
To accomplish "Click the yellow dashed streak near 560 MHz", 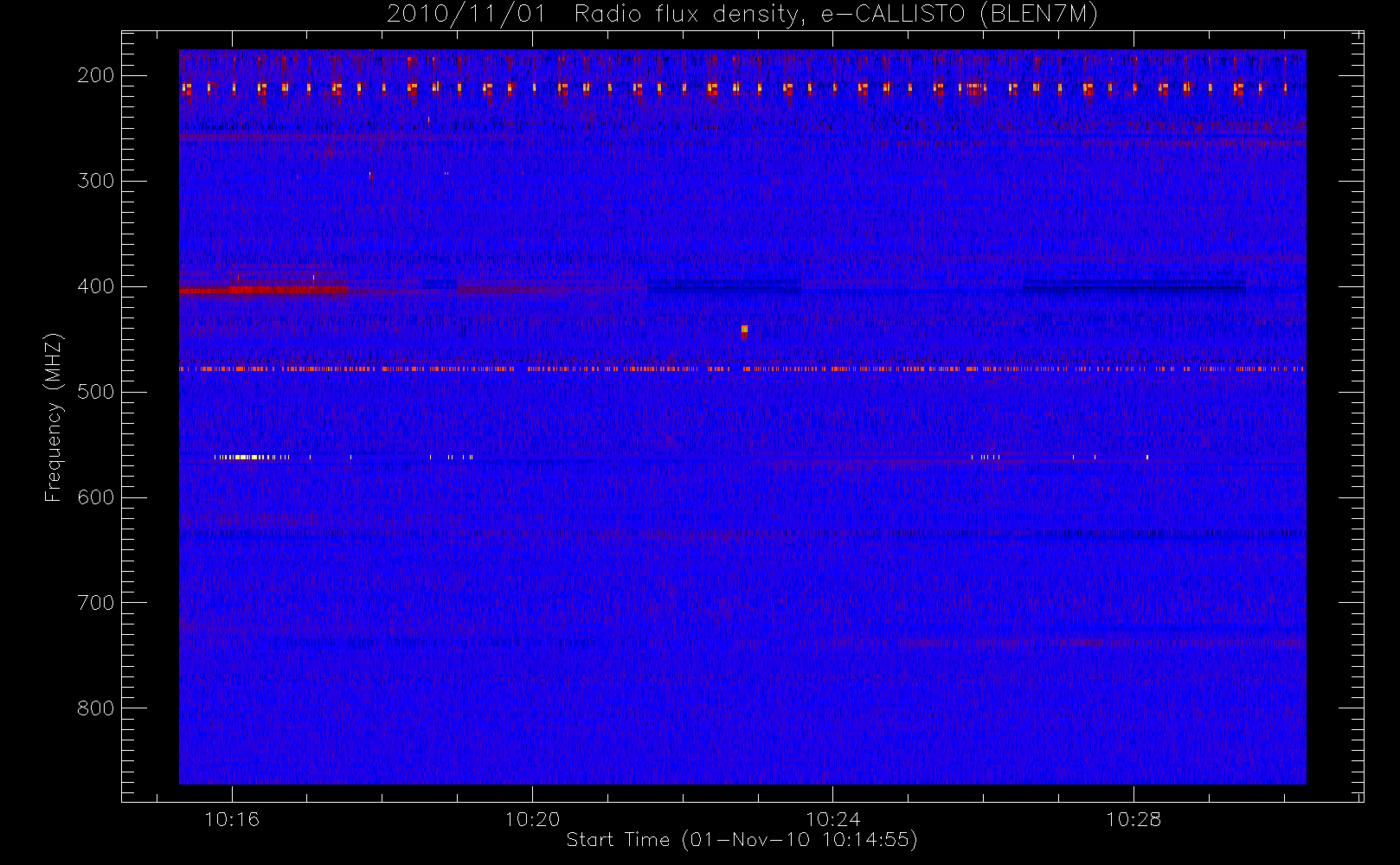I will click(251, 457).
